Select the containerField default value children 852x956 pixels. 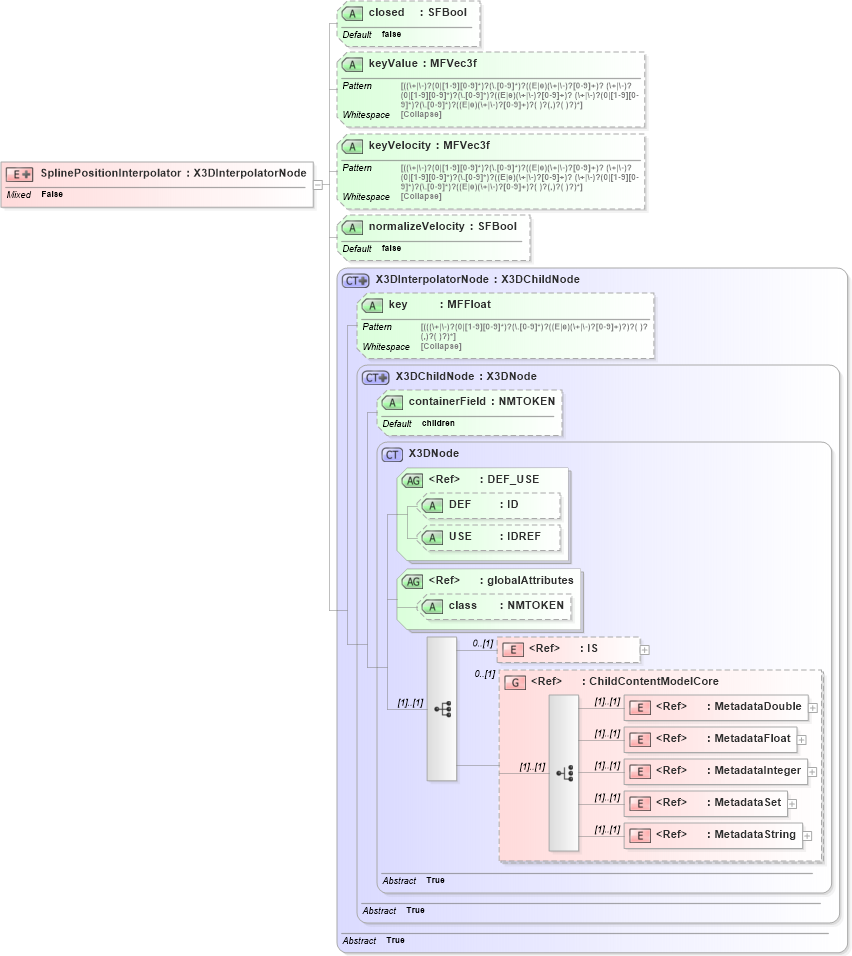coord(438,423)
